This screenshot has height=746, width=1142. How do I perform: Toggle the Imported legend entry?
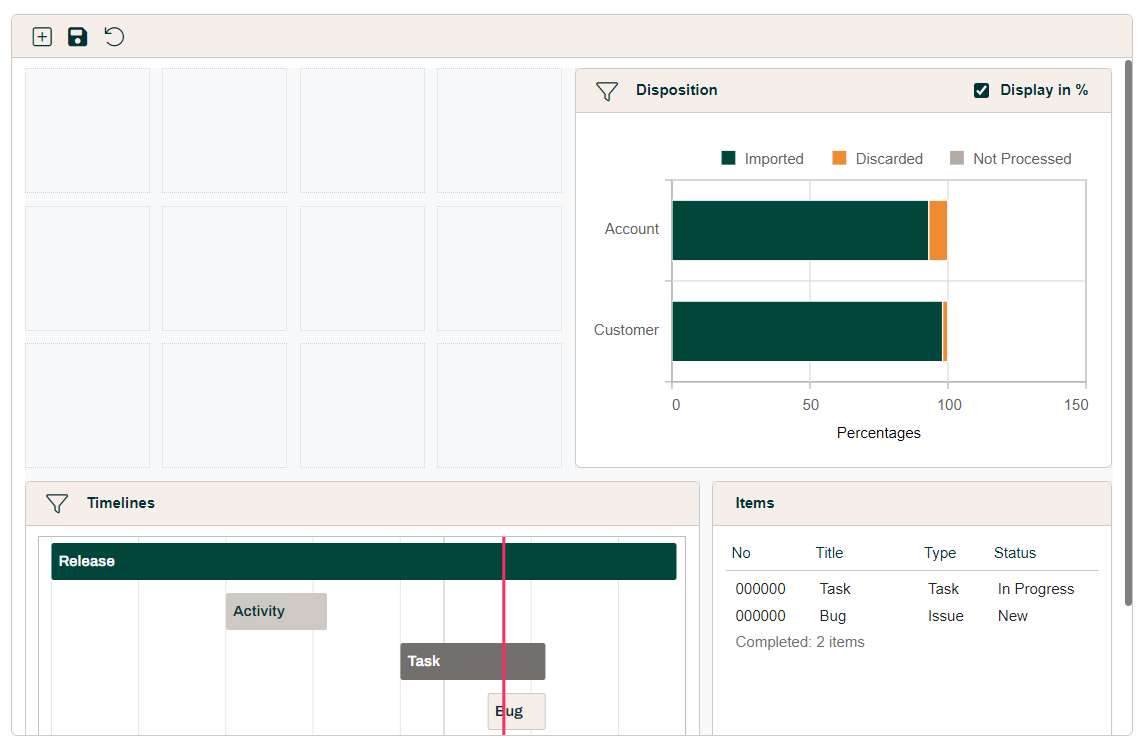pyautogui.click(x=762, y=159)
